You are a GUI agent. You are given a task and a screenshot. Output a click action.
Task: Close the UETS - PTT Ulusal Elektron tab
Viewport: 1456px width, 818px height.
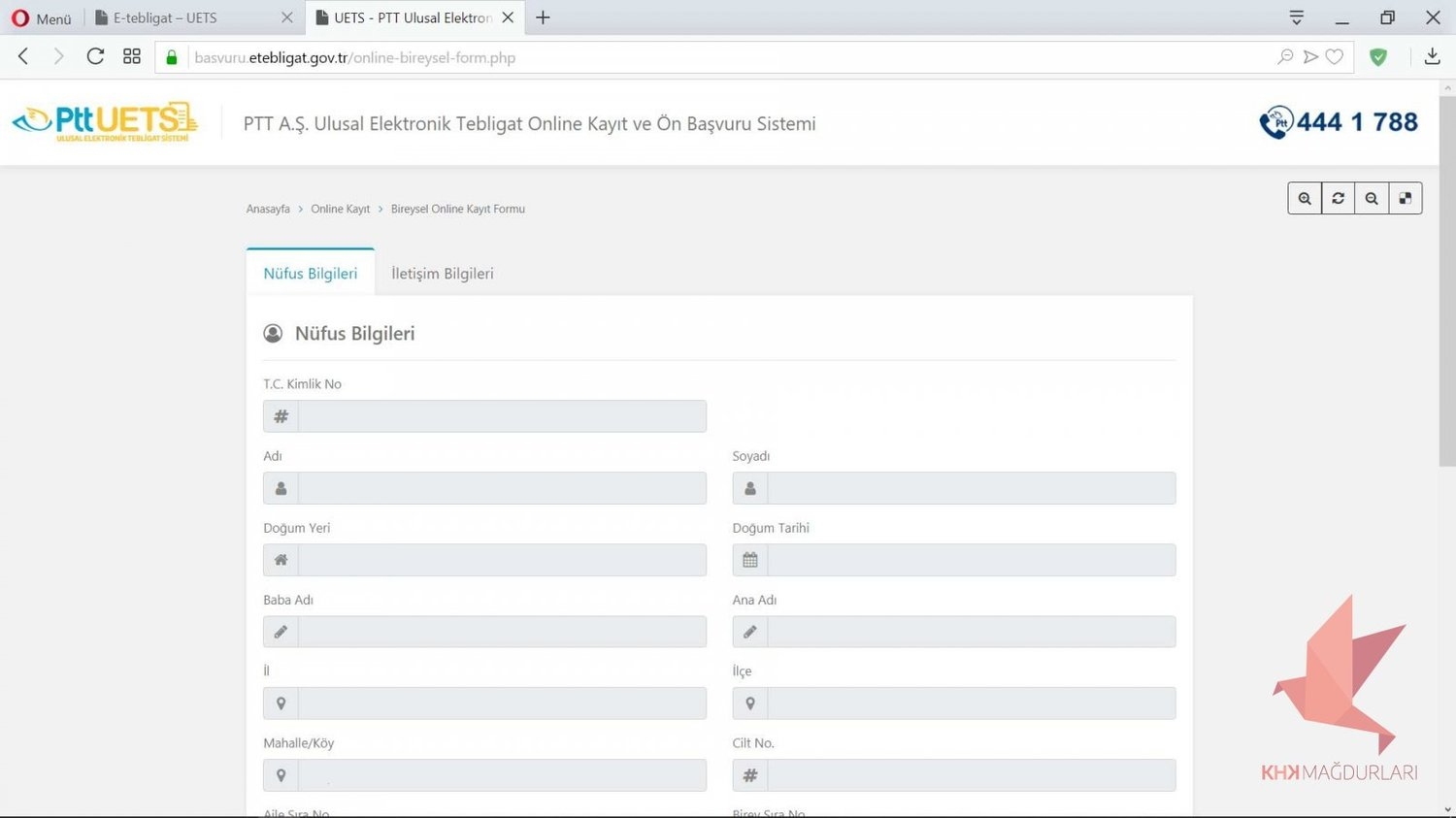point(508,17)
